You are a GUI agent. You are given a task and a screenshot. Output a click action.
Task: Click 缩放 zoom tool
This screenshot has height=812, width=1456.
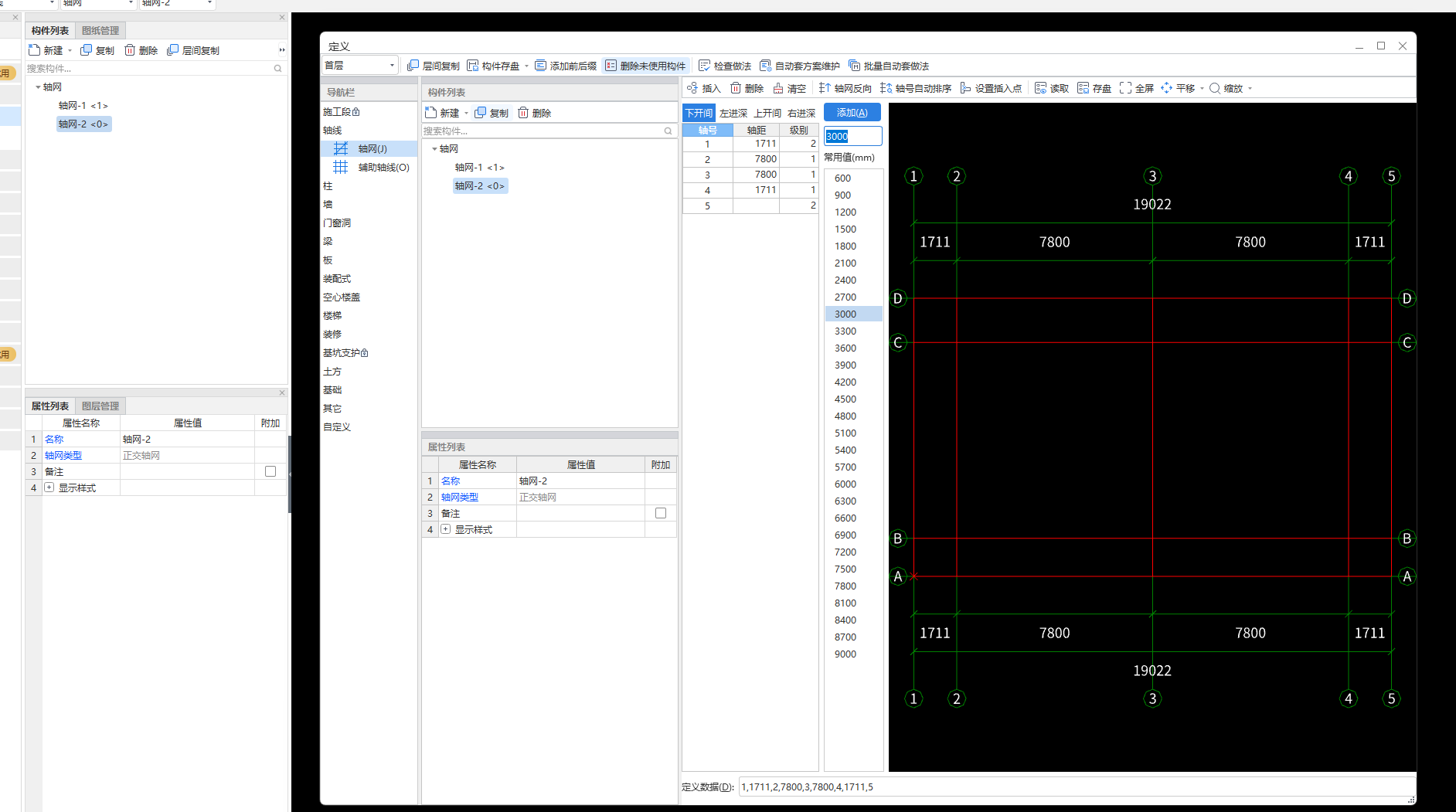(x=1226, y=88)
